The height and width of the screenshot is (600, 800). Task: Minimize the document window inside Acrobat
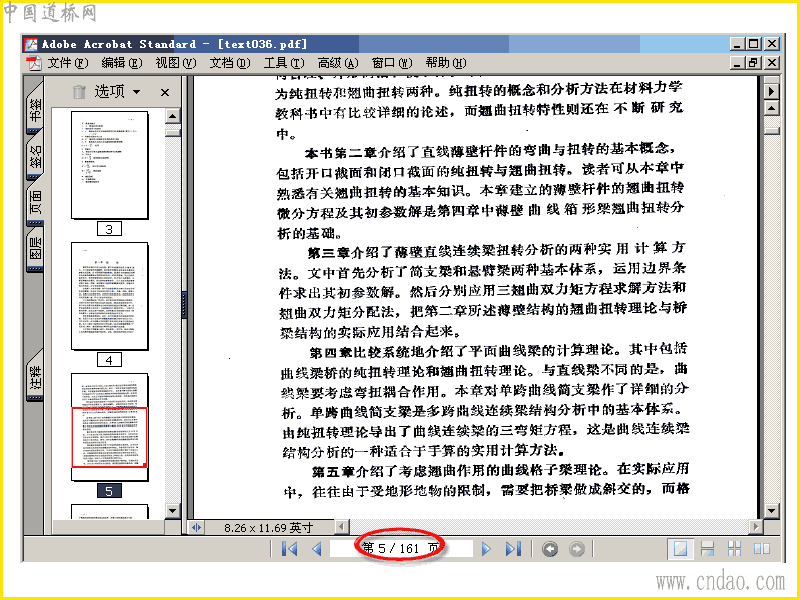click(736, 63)
